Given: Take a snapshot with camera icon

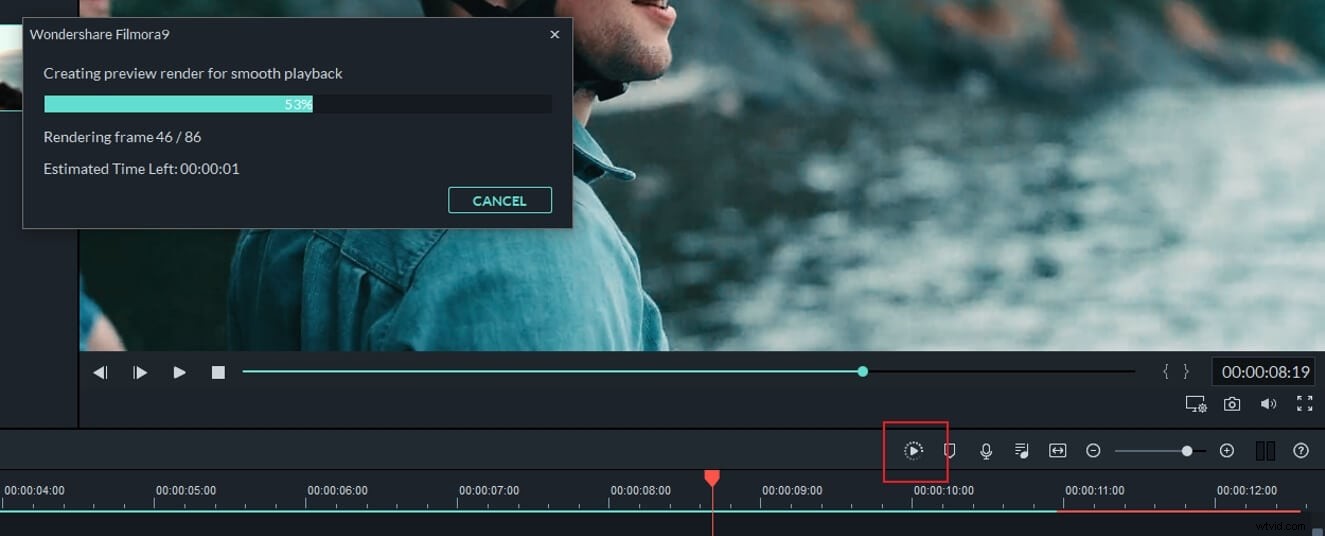Looking at the screenshot, I should (x=1232, y=404).
